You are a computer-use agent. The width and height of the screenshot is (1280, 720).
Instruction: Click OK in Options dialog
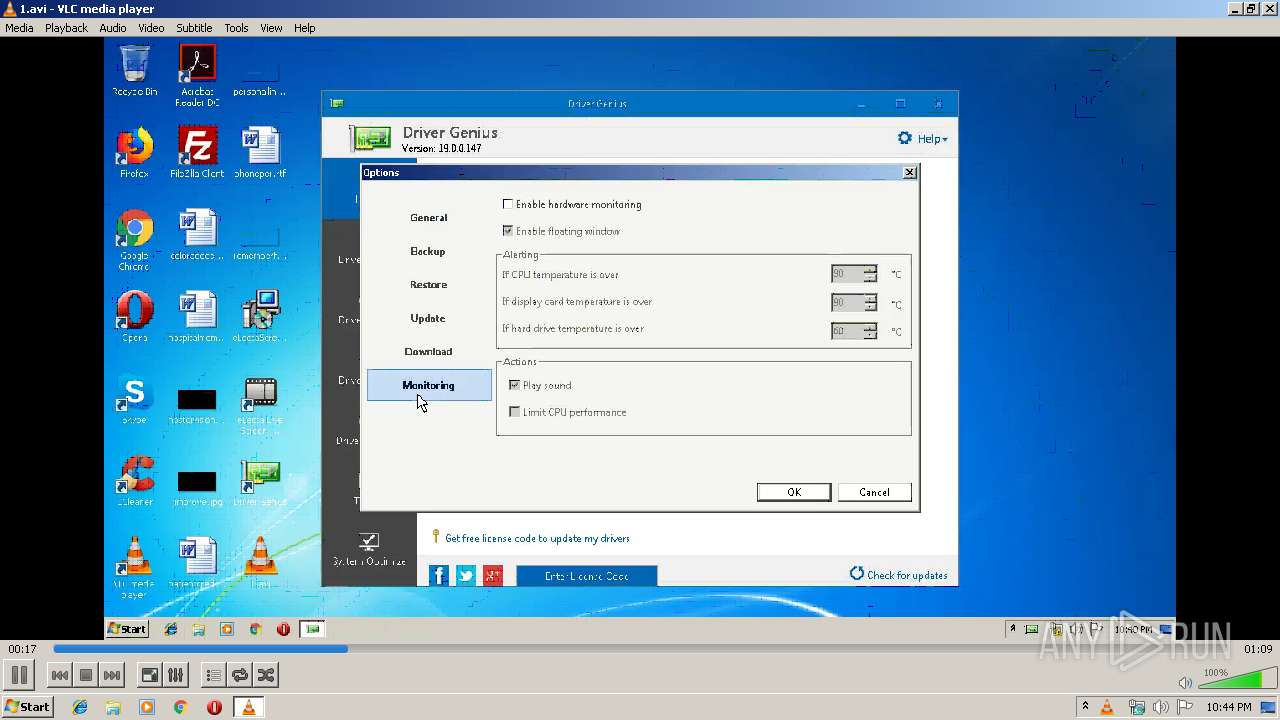[794, 492]
